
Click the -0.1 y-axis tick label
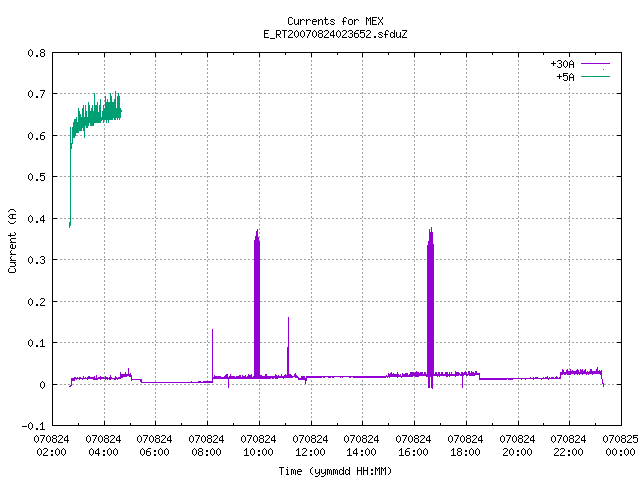click(x=33, y=426)
